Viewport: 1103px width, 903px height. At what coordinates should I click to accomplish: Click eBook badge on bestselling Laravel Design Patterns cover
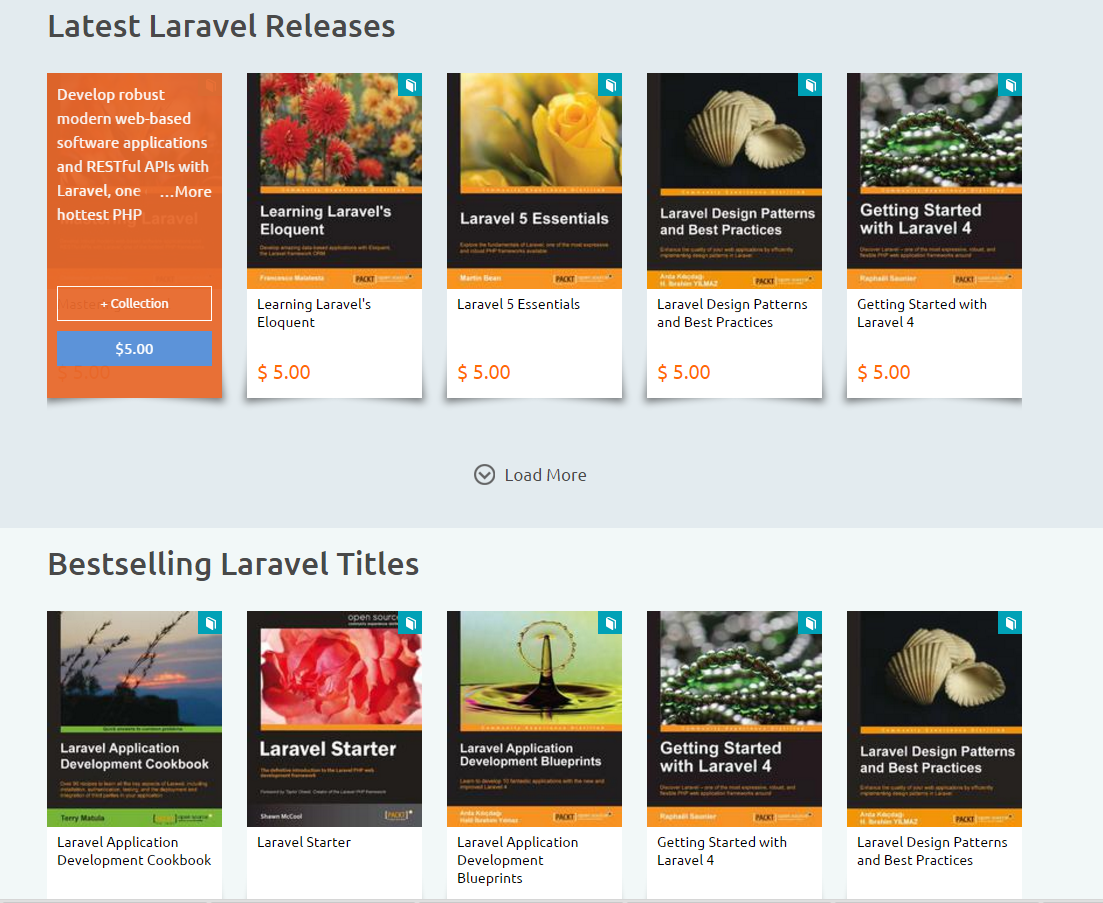(1010, 622)
